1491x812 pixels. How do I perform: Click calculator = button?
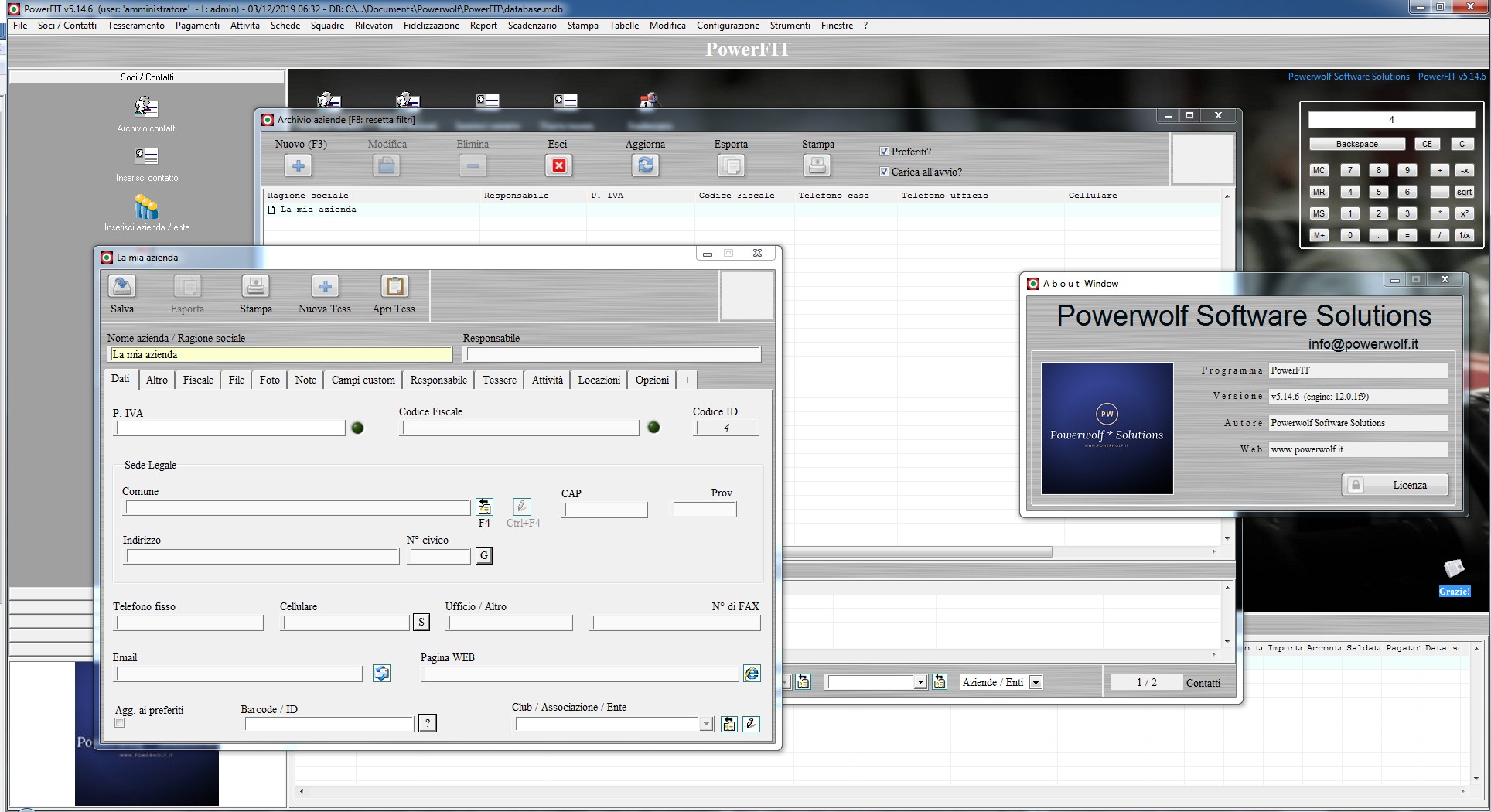tap(1407, 235)
